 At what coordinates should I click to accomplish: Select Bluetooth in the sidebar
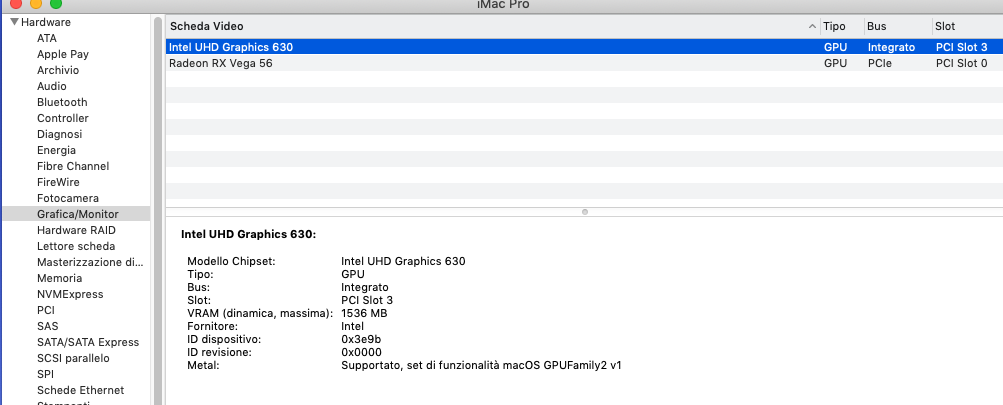pyautogui.click(x=62, y=102)
